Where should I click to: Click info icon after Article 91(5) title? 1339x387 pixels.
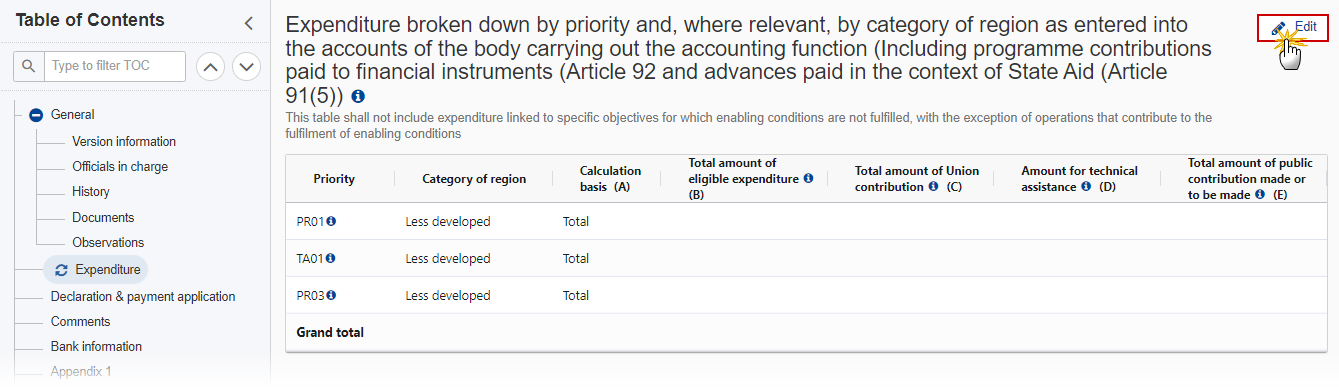pos(358,97)
